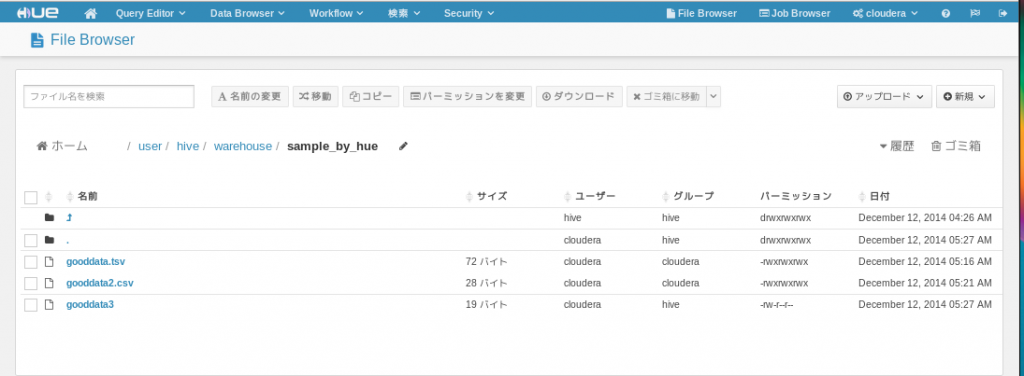Open the ゴミ箱 trash link
Viewport: 1024px width, 376px height.
(955, 146)
